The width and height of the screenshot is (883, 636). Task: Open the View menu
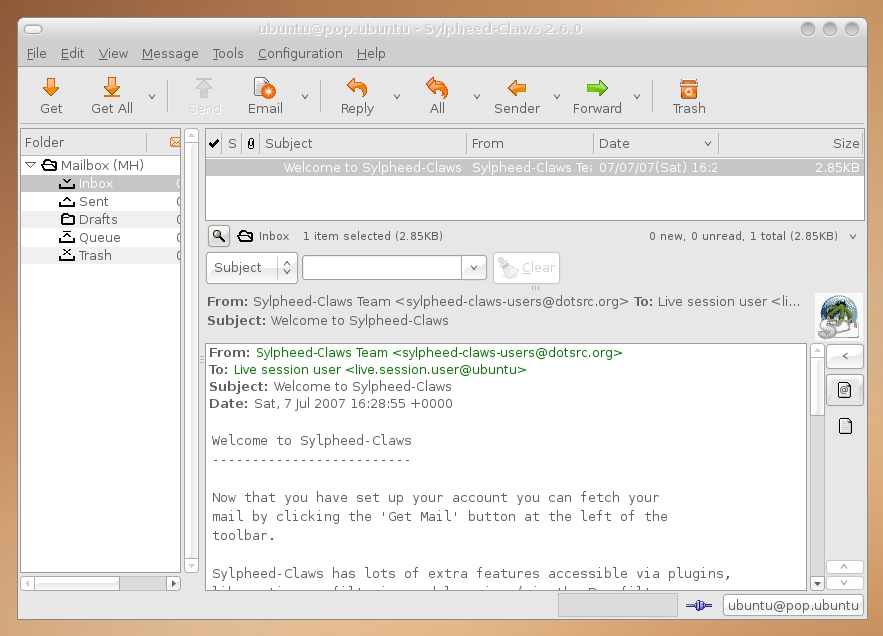point(113,54)
